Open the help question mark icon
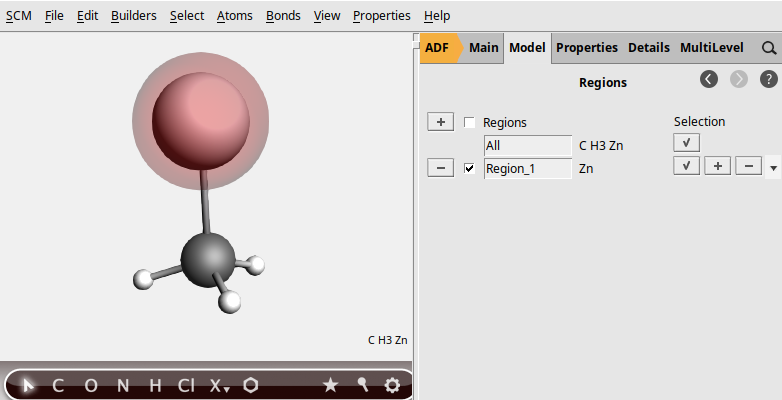 (x=769, y=80)
